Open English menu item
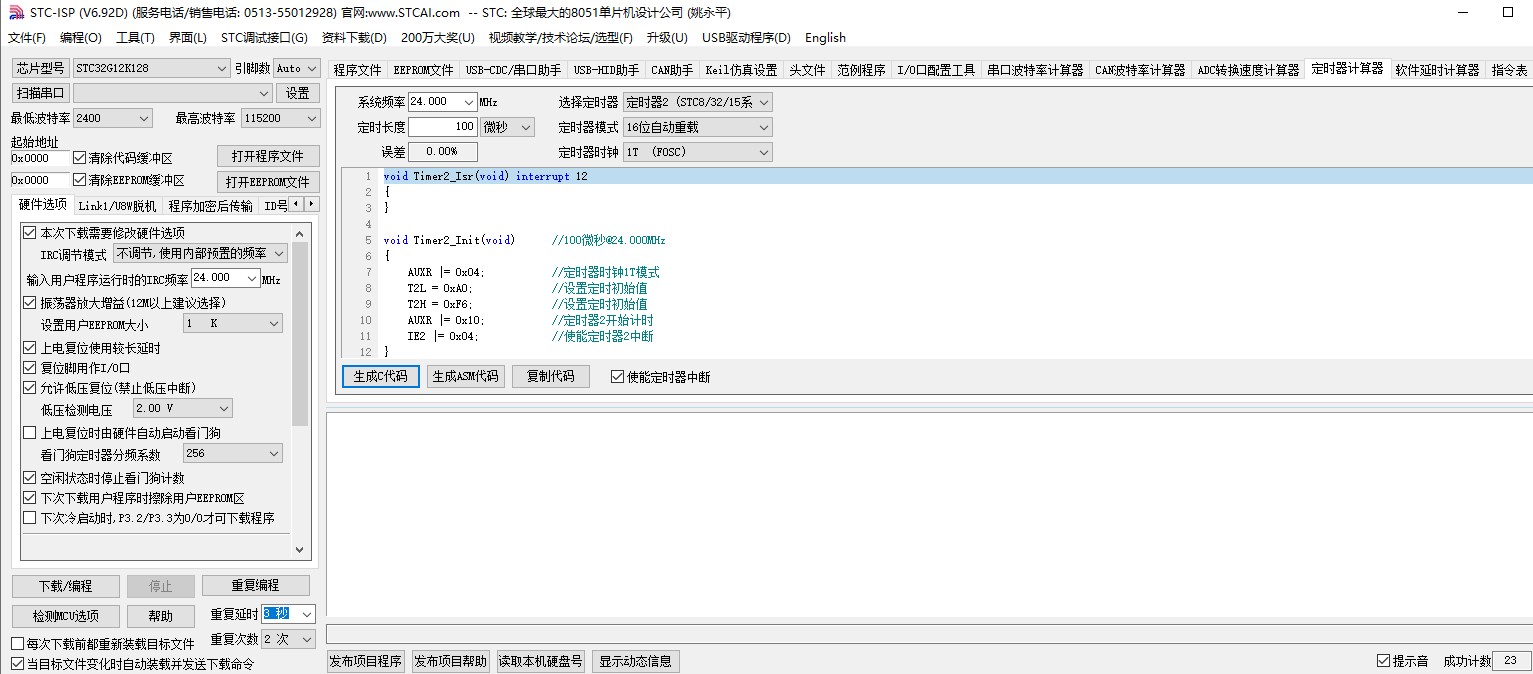The image size is (1533, 674). click(x=825, y=38)
